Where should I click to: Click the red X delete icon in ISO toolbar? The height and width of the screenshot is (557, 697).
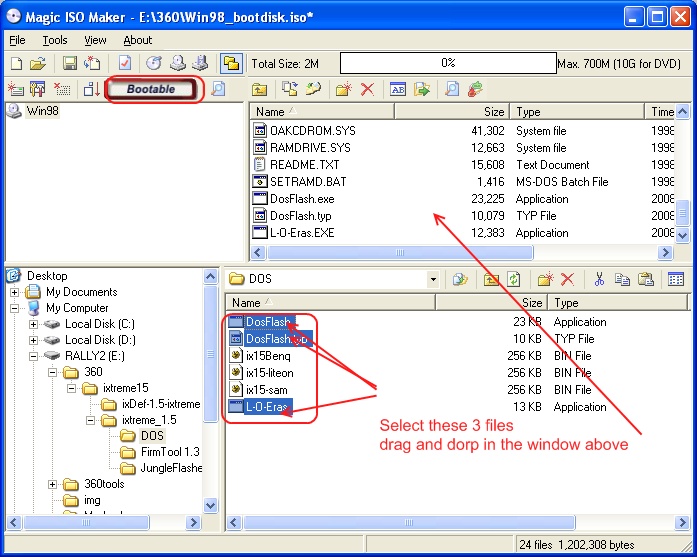coord(367,89)
